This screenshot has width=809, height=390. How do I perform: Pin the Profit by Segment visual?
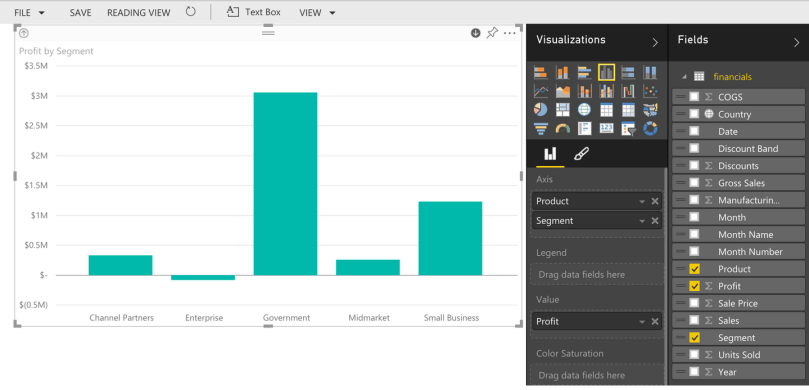492,33
